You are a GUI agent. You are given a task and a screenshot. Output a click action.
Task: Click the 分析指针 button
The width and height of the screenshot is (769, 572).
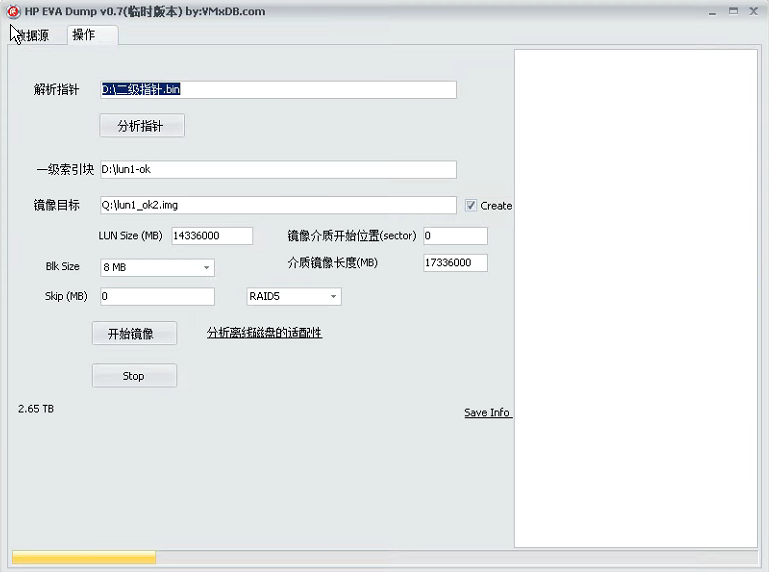click(142, 126)
